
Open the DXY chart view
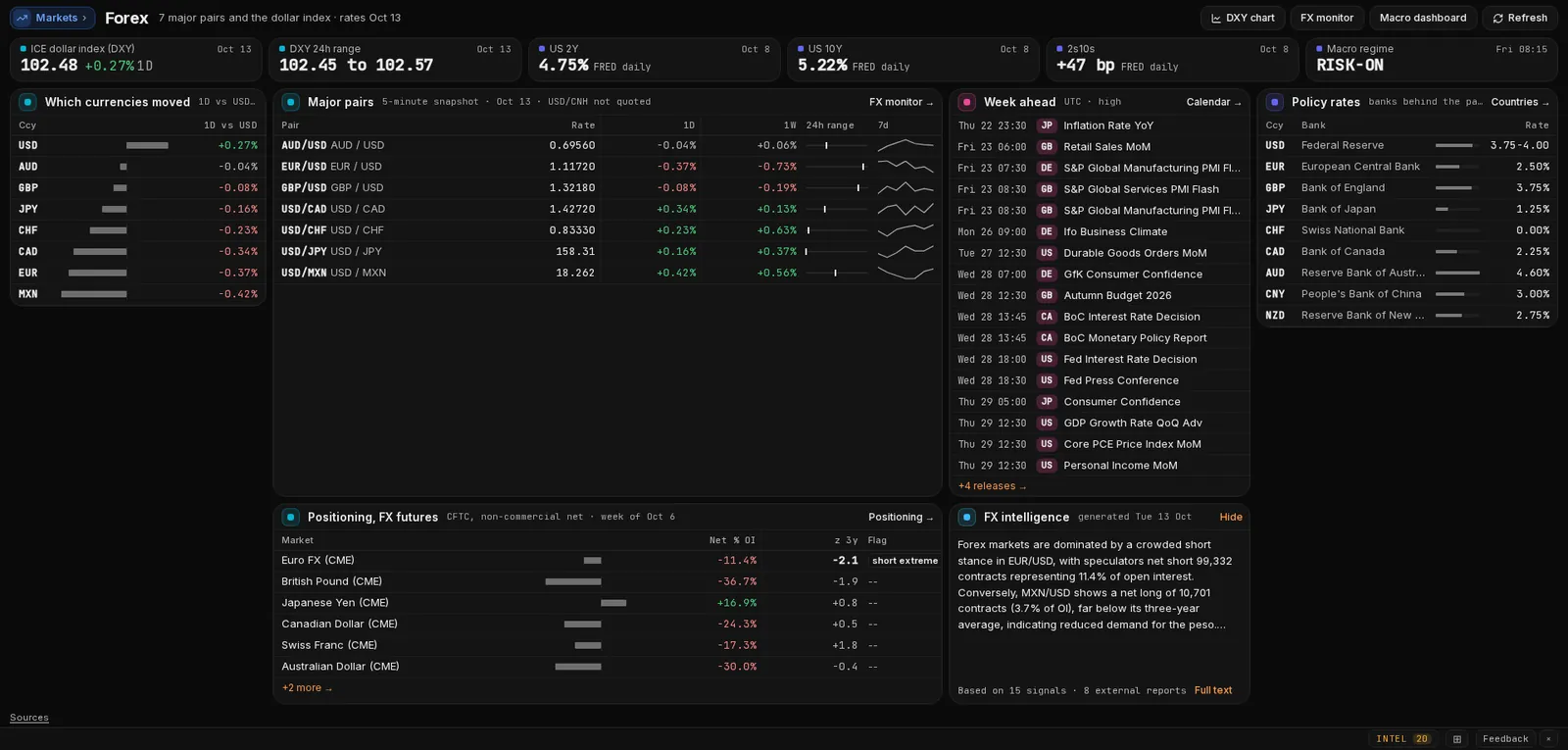pos(1243,18)
